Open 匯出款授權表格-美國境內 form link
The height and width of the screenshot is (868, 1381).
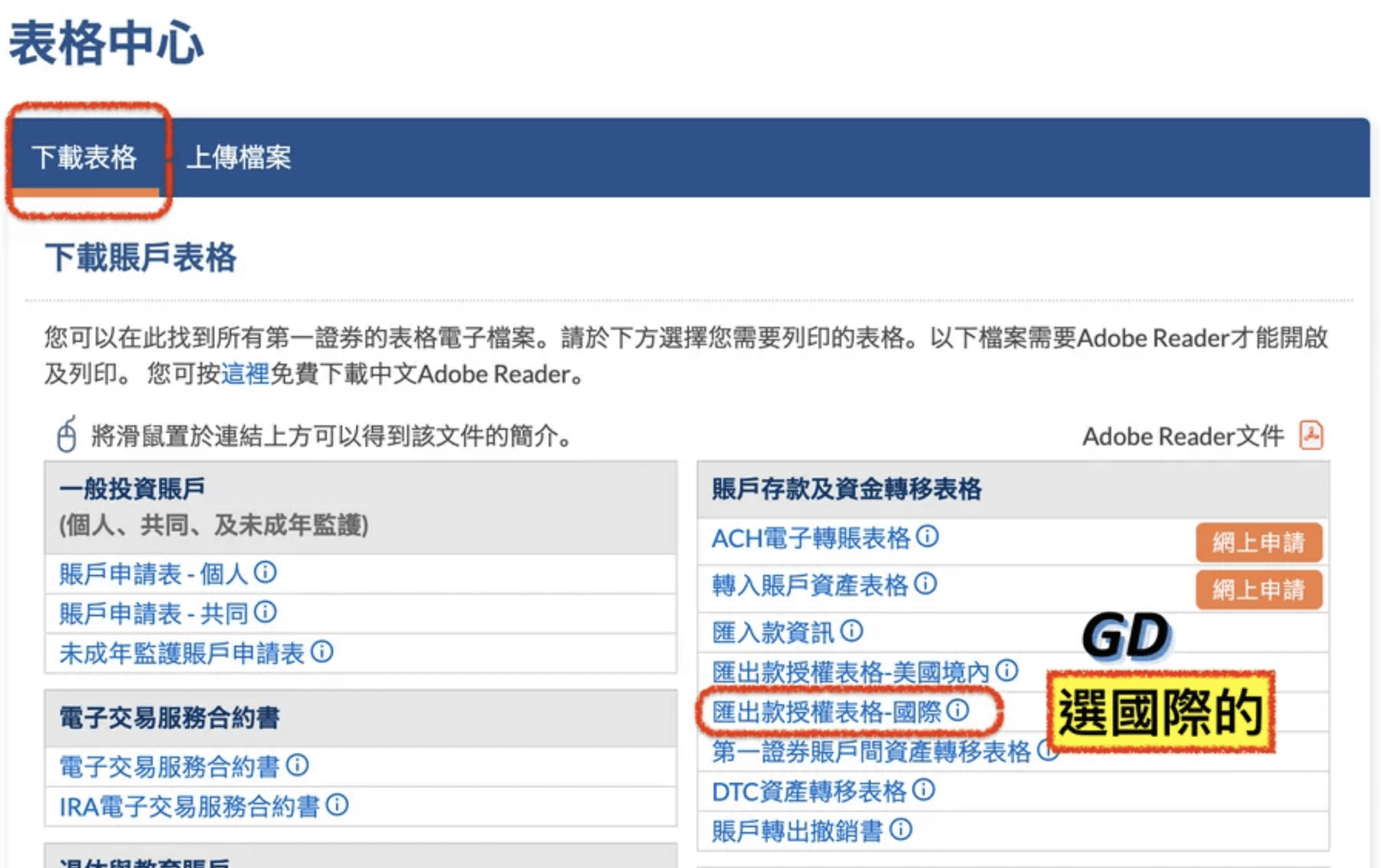pyautogui.click(x=850, y=672)
